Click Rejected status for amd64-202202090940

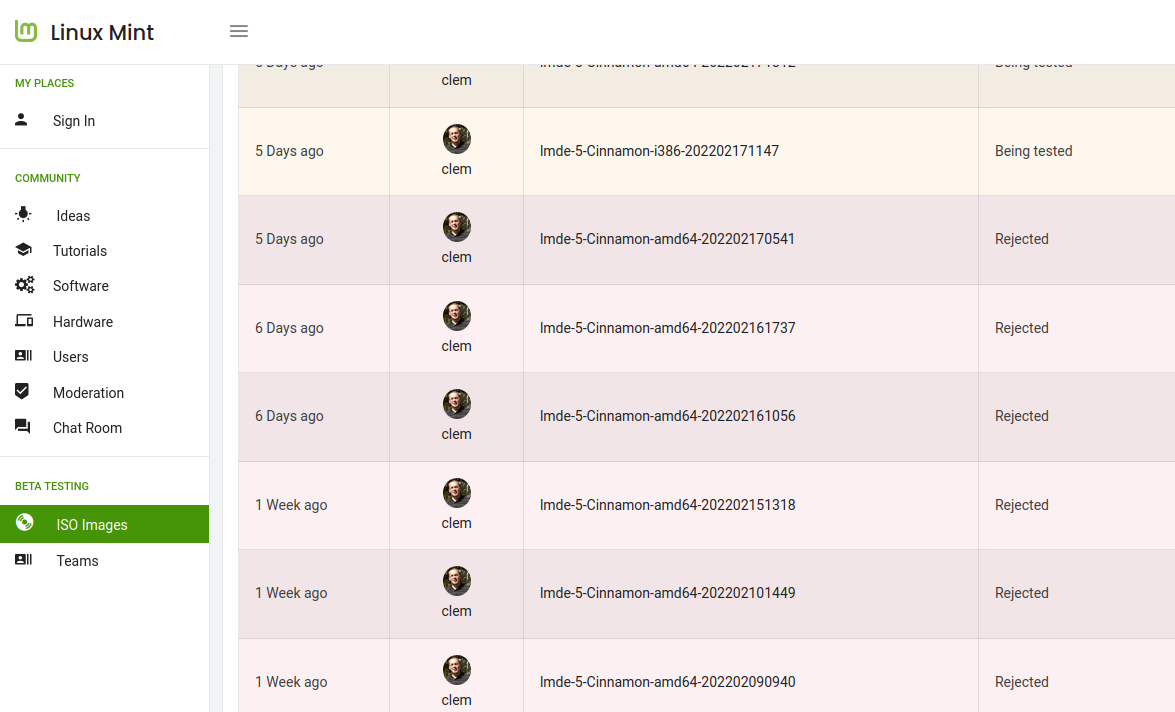click(x=1021, y=682)
